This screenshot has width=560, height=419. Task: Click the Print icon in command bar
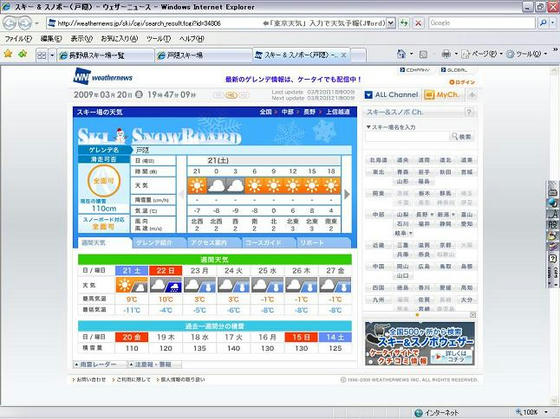446,54
